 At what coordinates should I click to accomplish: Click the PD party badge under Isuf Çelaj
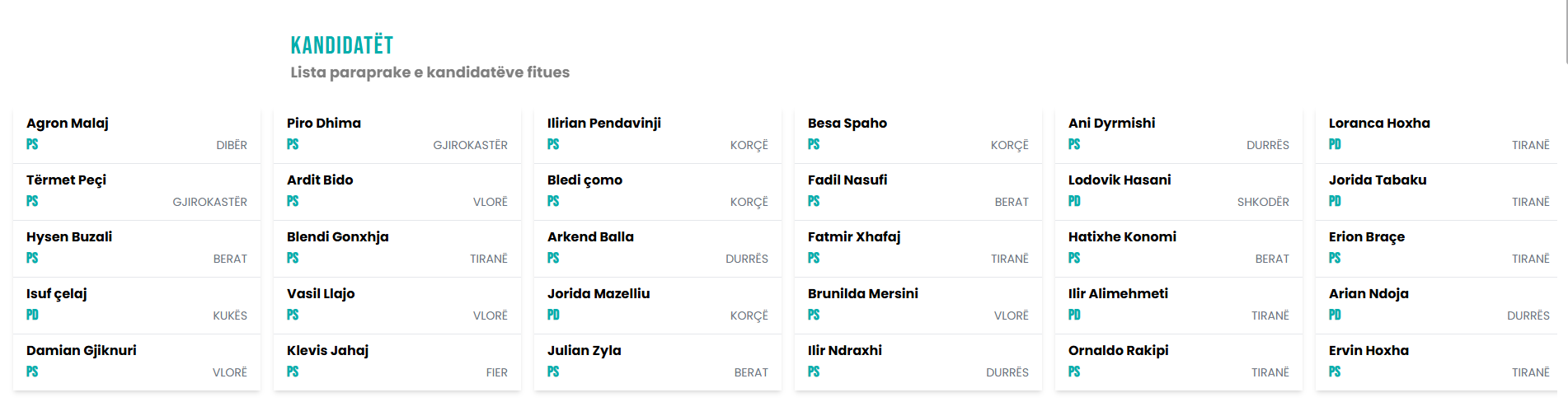[32, 316]
